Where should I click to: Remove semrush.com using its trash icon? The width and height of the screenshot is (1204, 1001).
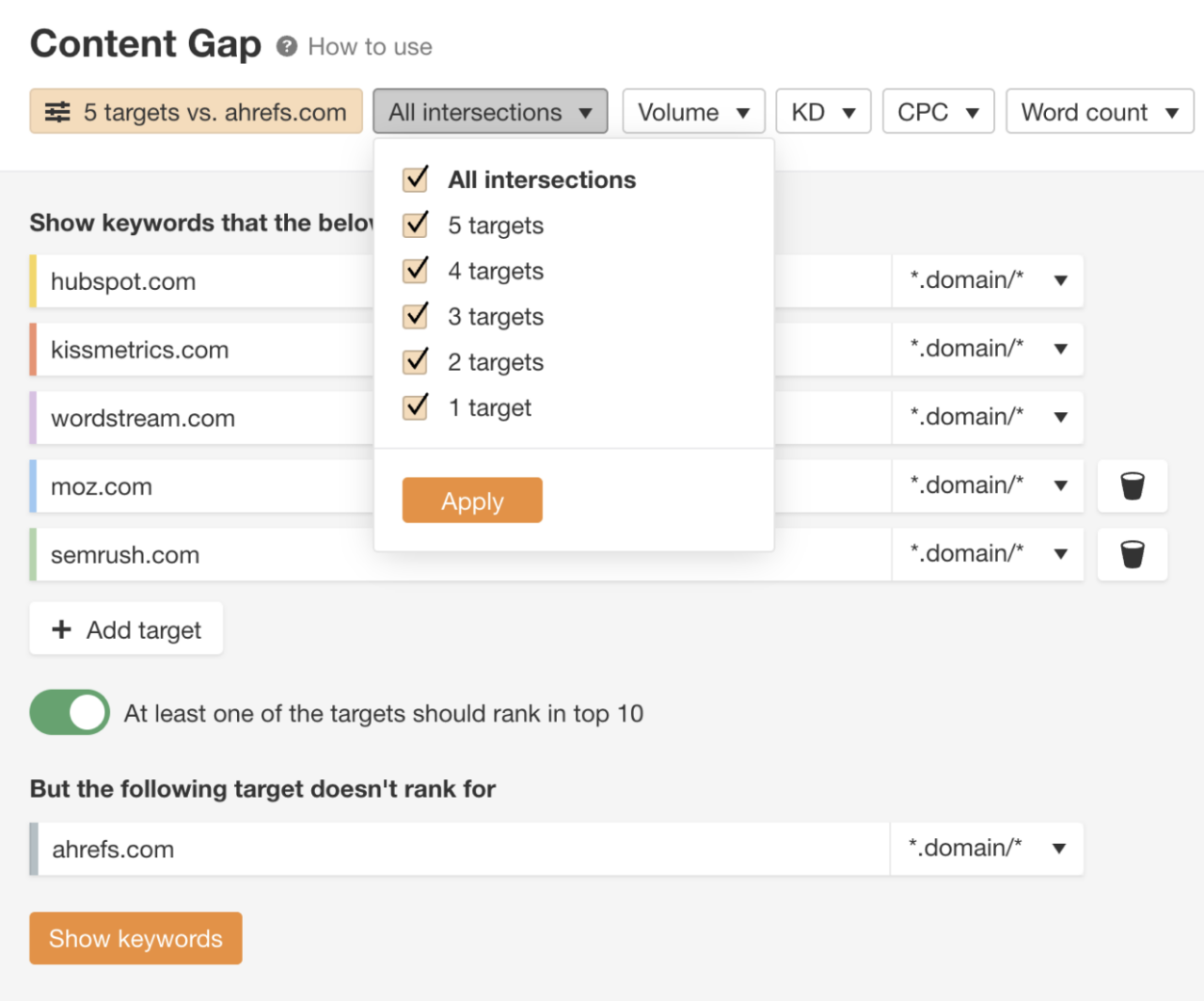1133,554
